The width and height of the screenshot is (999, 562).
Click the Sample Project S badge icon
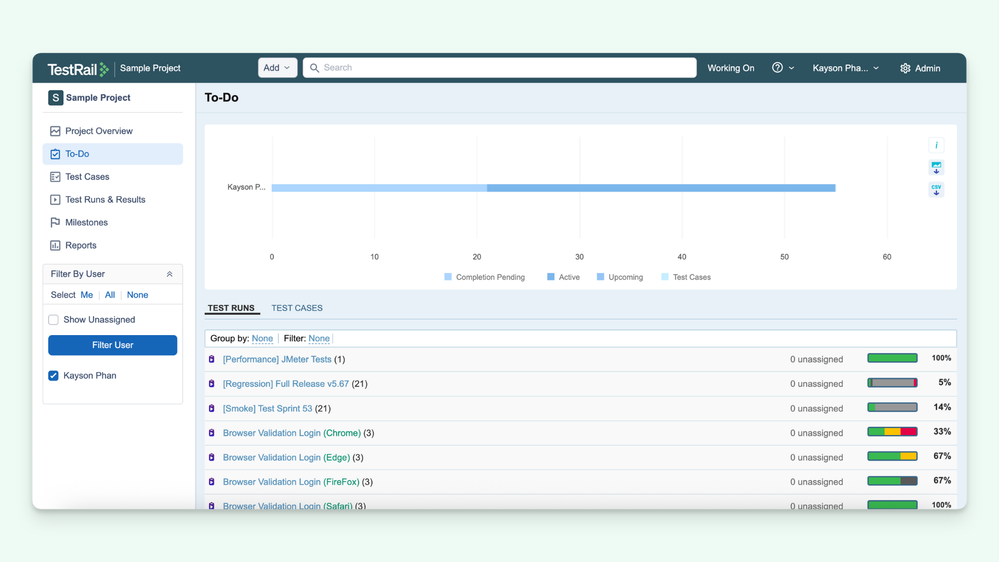tap(55, 97)
